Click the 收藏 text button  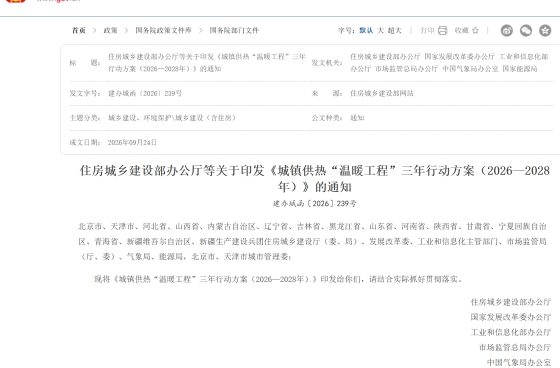461,30
